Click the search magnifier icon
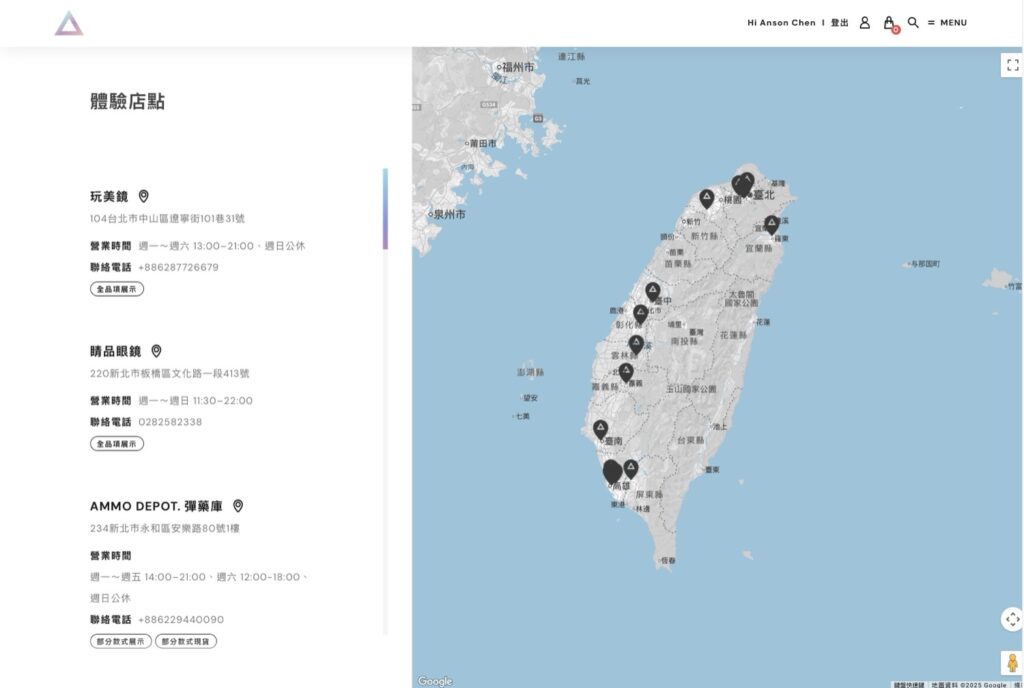1024x688 pixels. tap(913, 23)
